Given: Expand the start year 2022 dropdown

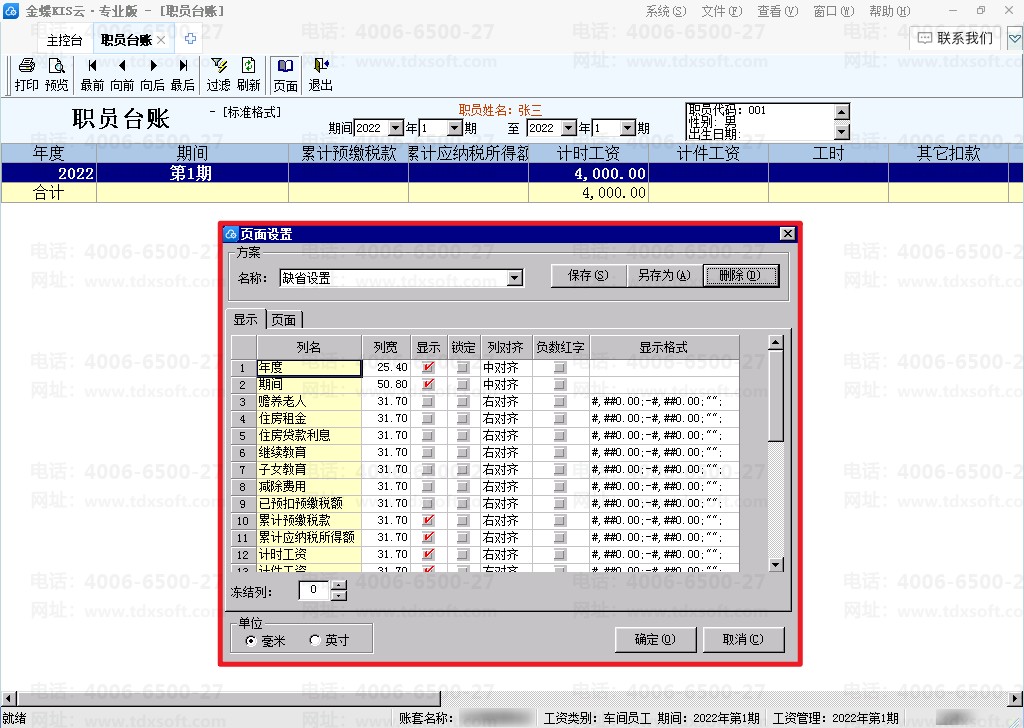Looking at the screenshot, I should 396,128.
